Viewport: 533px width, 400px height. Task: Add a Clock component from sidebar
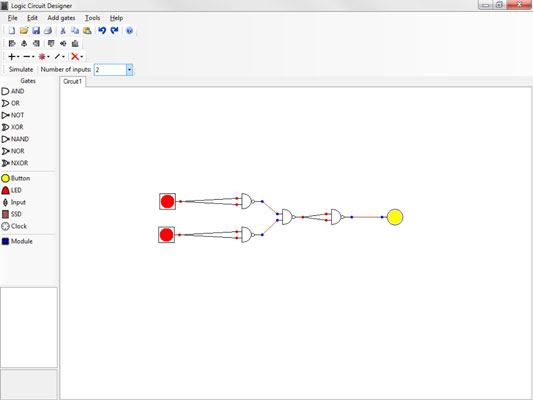click(x=14, y=226)
